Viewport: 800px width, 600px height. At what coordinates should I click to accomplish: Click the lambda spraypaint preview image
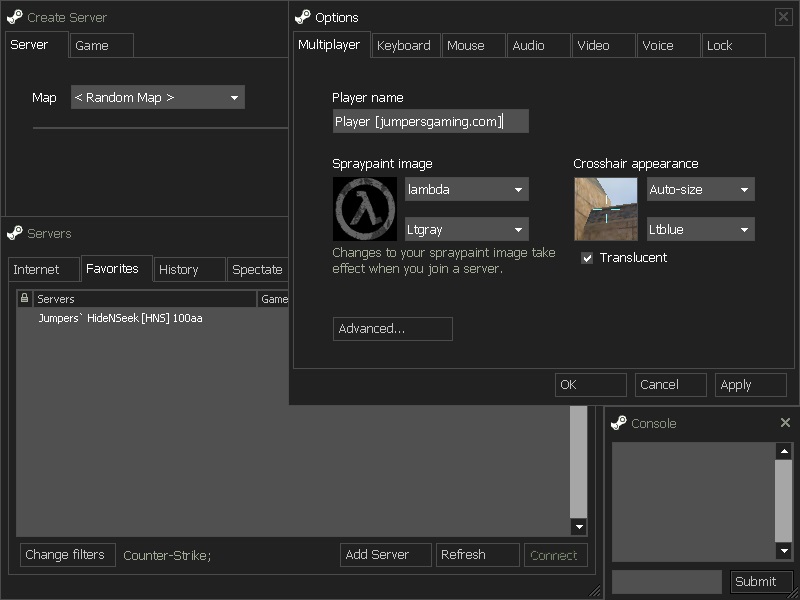364,209
